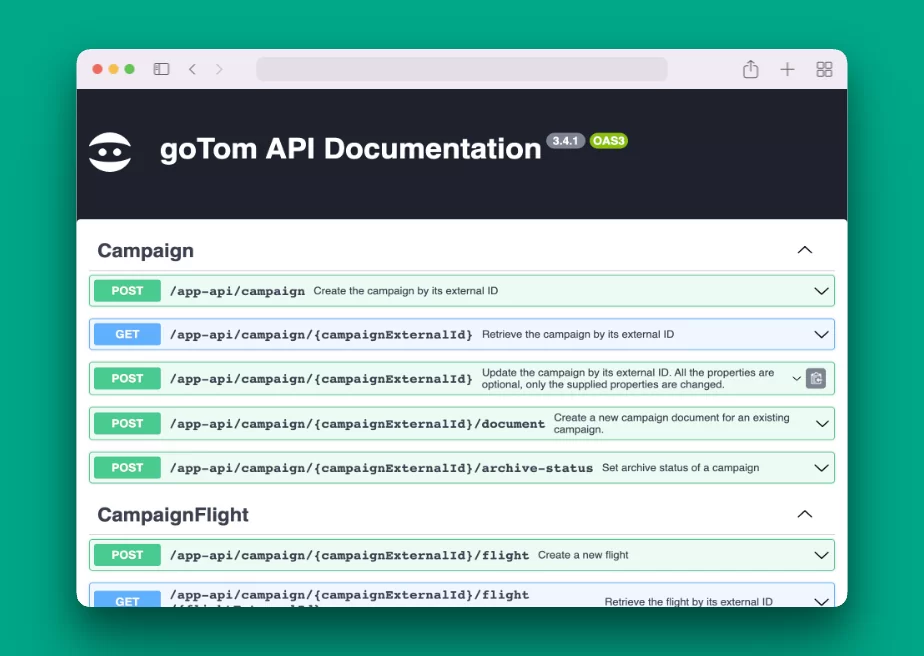
Task: Open the /document endpoint path link
Action: [357, 424]
